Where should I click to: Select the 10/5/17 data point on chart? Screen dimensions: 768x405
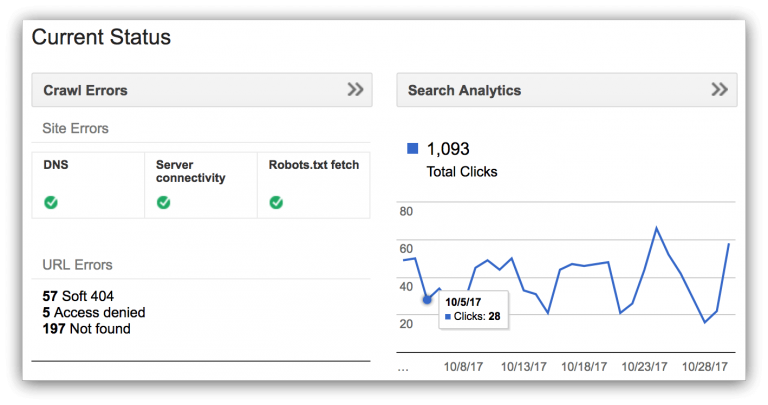[x=427, y=299]
